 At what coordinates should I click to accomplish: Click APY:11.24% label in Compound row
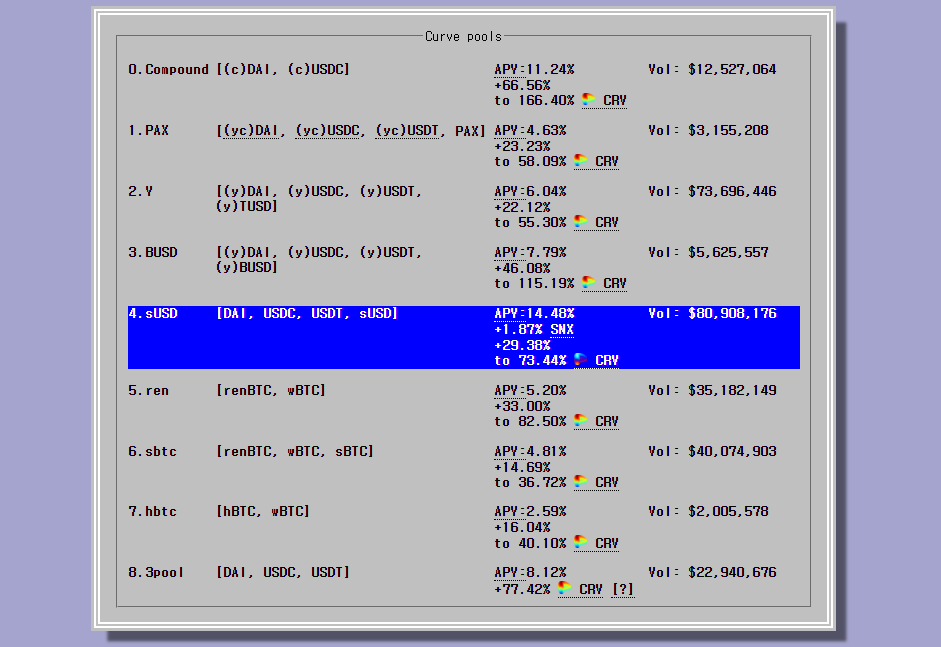[534, 70]
